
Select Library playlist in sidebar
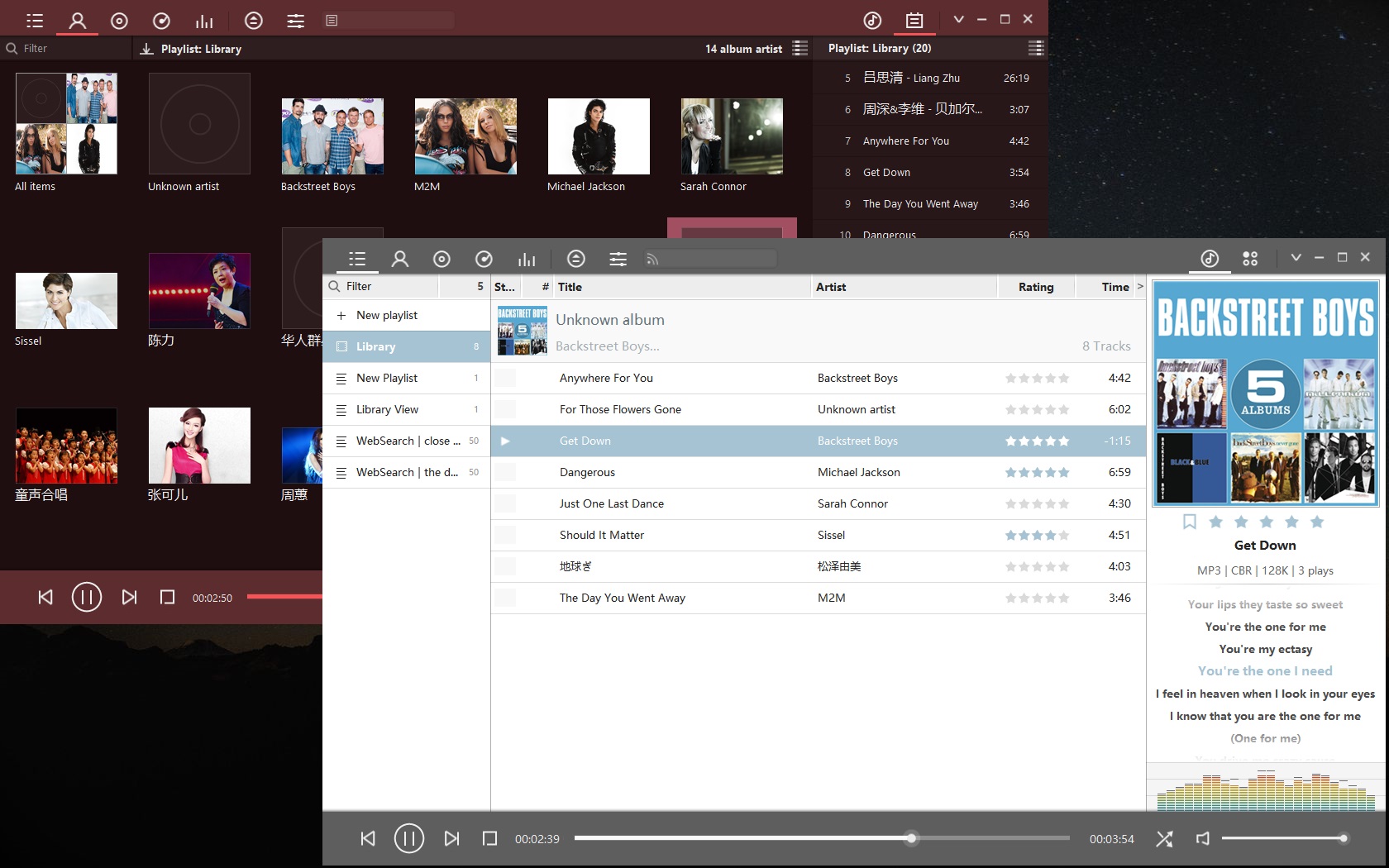[406, 346]
